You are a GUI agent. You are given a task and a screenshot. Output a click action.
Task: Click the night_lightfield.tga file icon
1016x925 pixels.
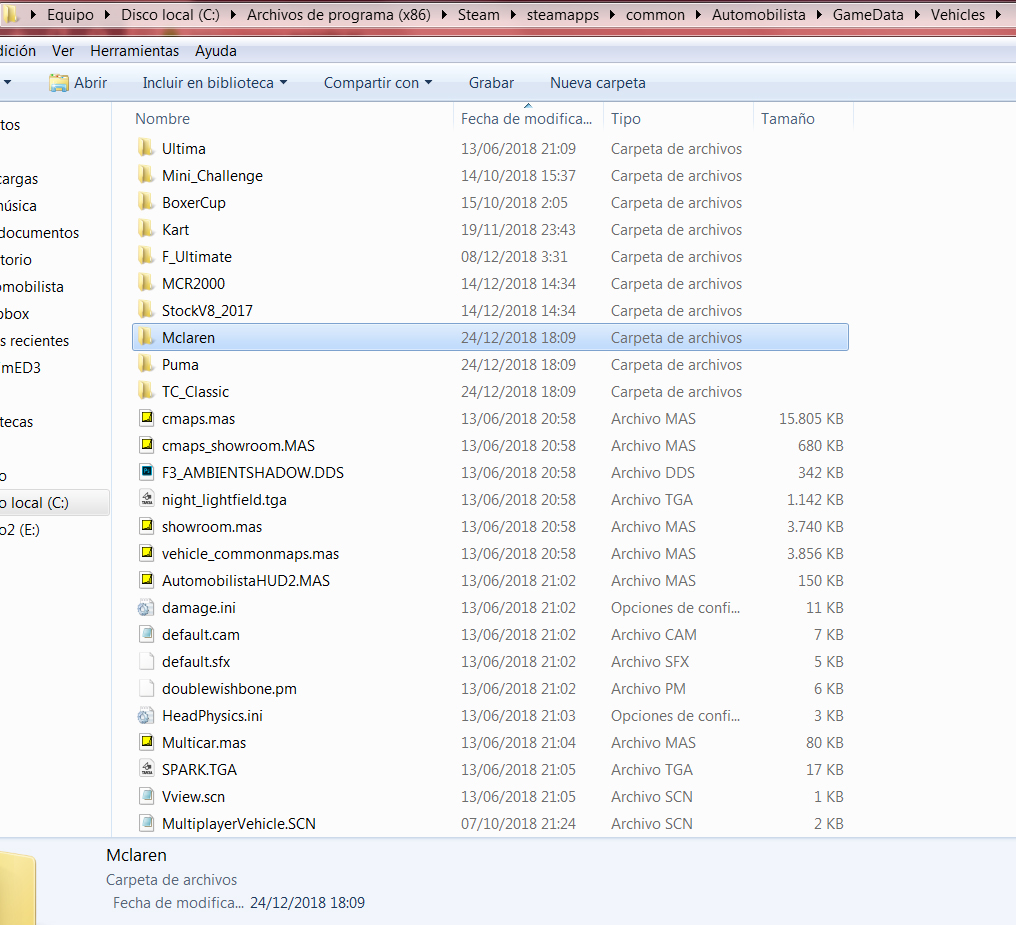tap(145, 500)
